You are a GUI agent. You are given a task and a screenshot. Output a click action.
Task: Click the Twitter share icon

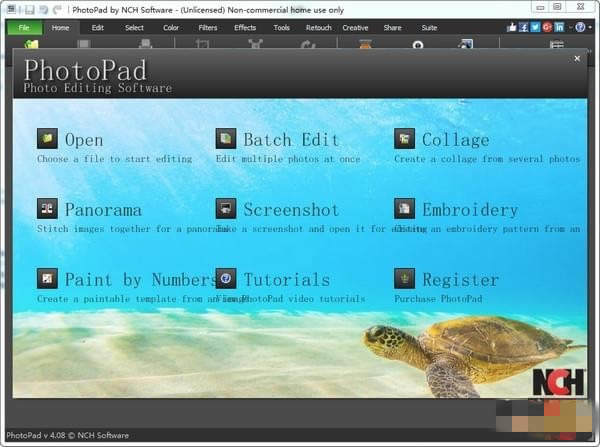tap(535, 27)
